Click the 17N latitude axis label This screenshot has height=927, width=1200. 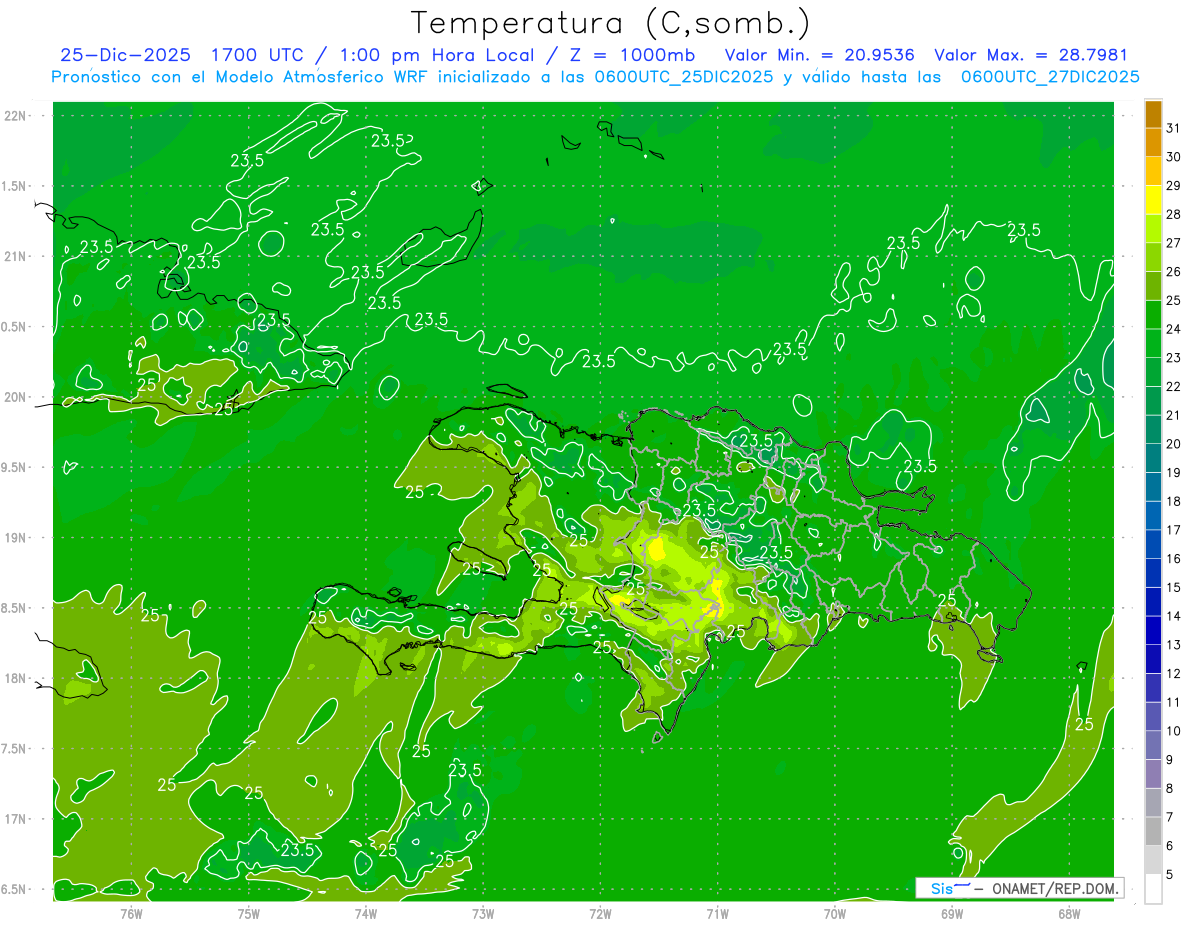point(16,819)
